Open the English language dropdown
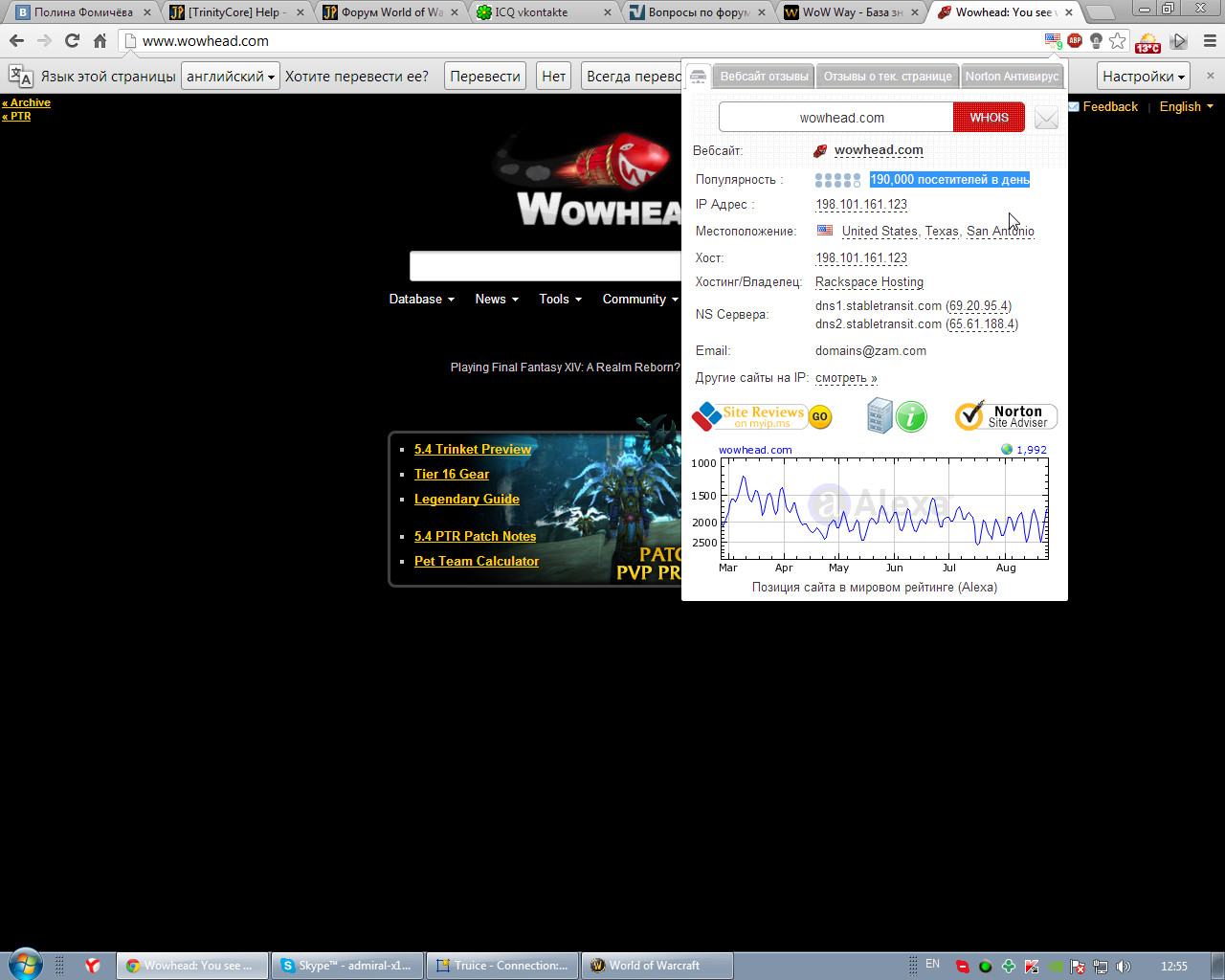This screenshot has height=980, width=1225. pos(1187,106)
